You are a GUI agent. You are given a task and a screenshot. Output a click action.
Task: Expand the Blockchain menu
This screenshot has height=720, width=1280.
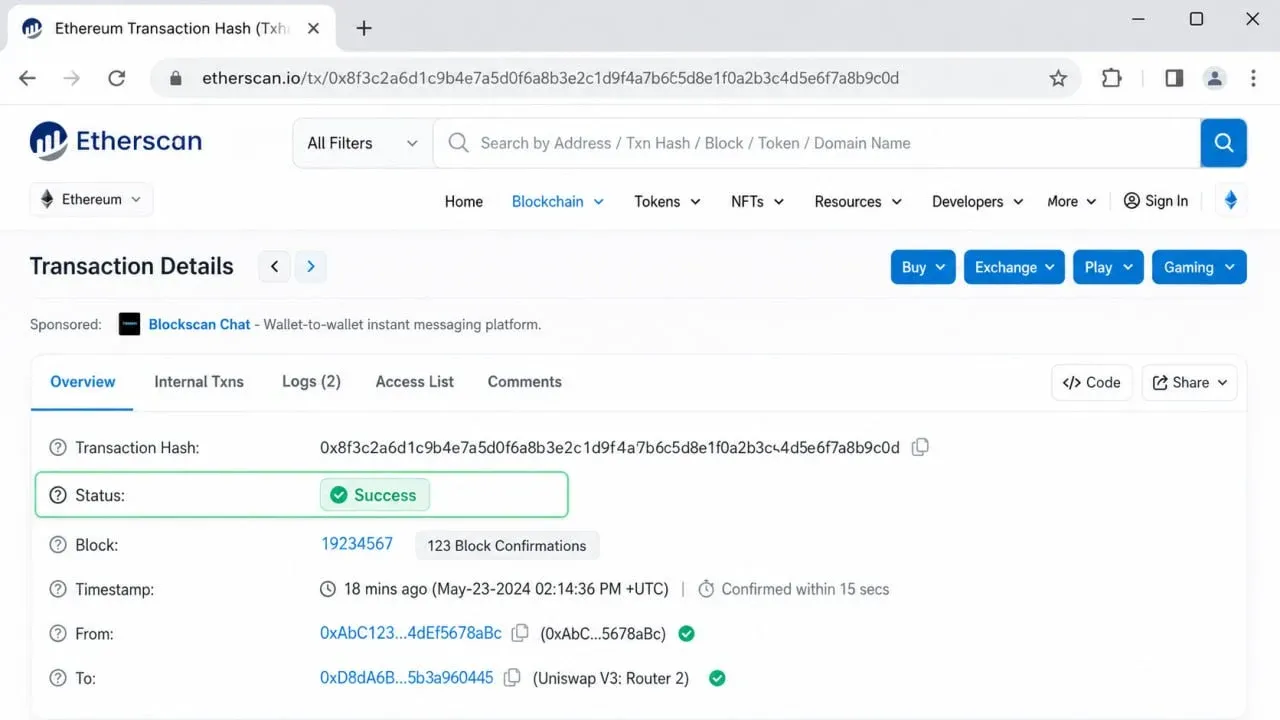[x=558, y=201]
